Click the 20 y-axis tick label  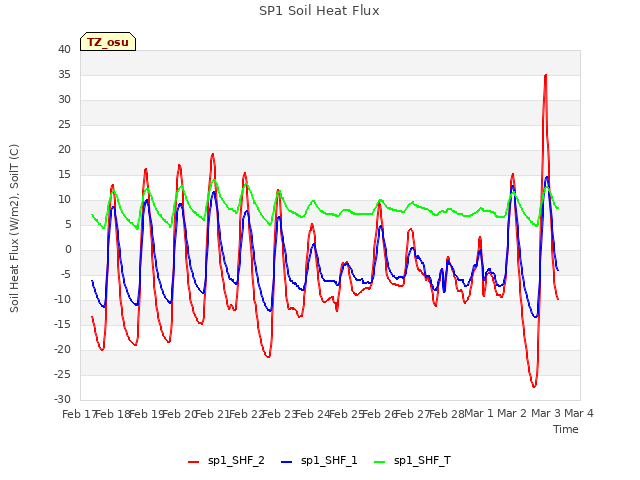click(x=64, y=149)
